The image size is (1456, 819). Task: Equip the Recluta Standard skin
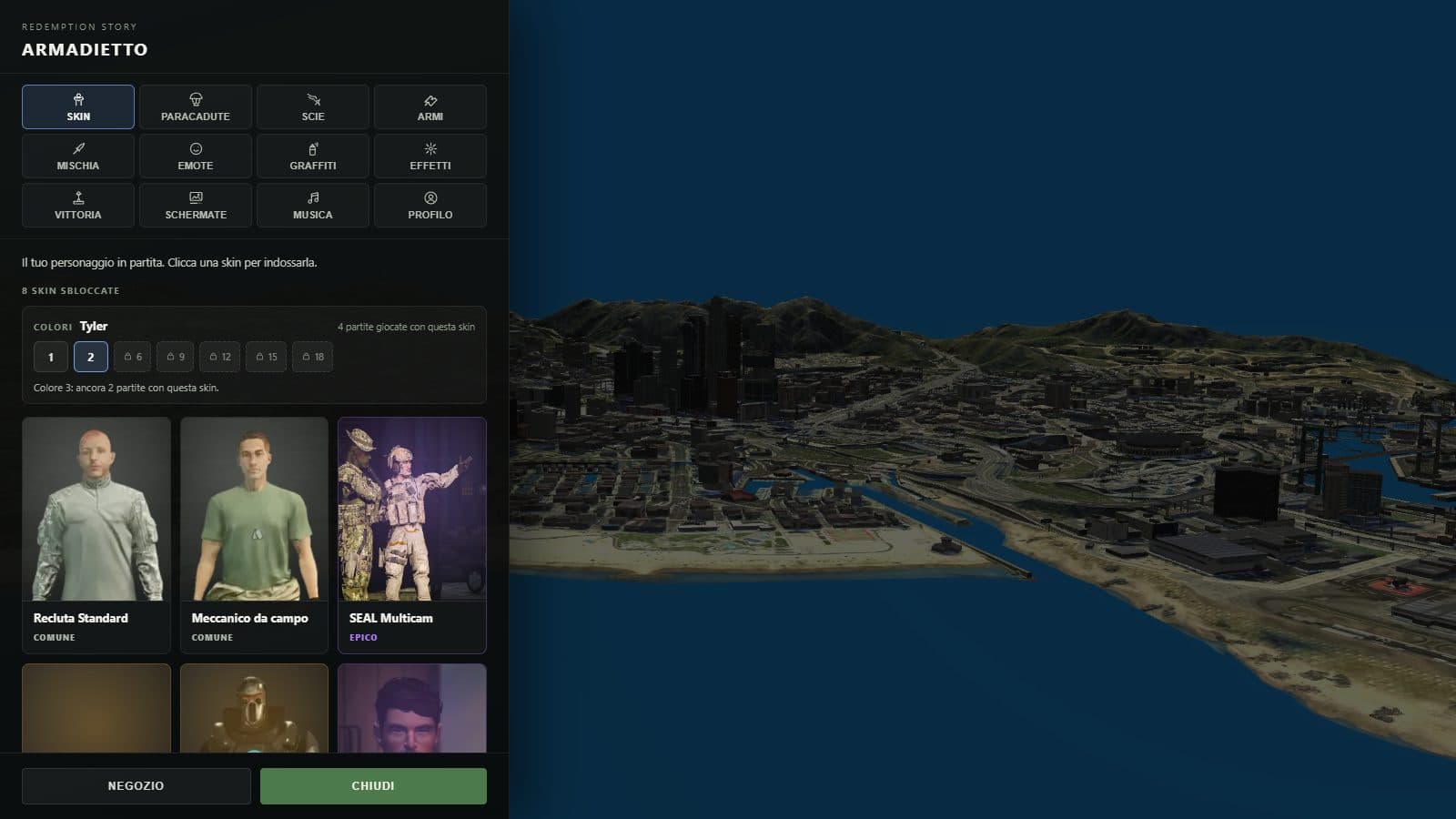coord(96,535)
